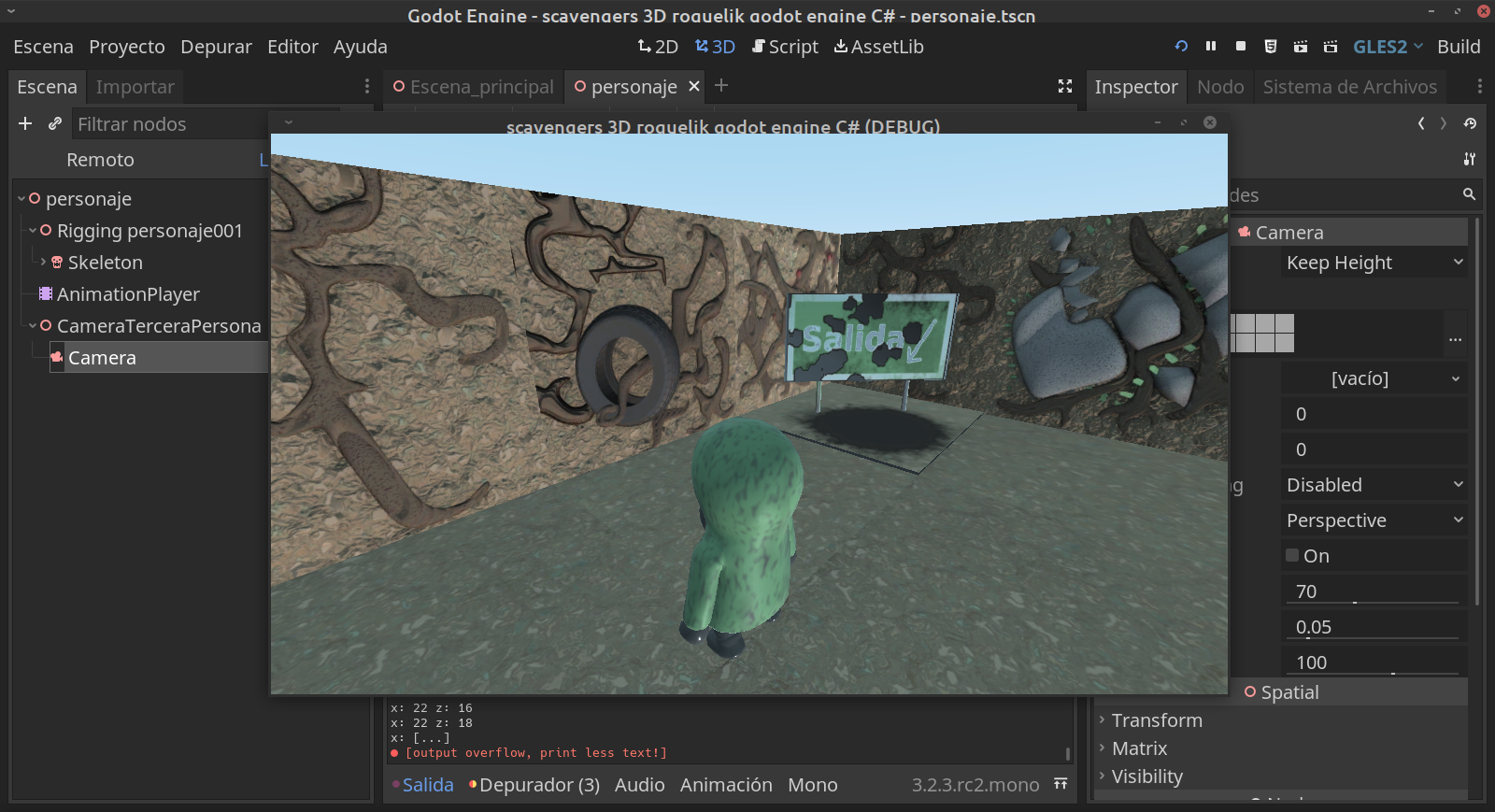Expand the Skeleton node
The height and width of the screenshot is (812, 1495).
coord(43,262)
